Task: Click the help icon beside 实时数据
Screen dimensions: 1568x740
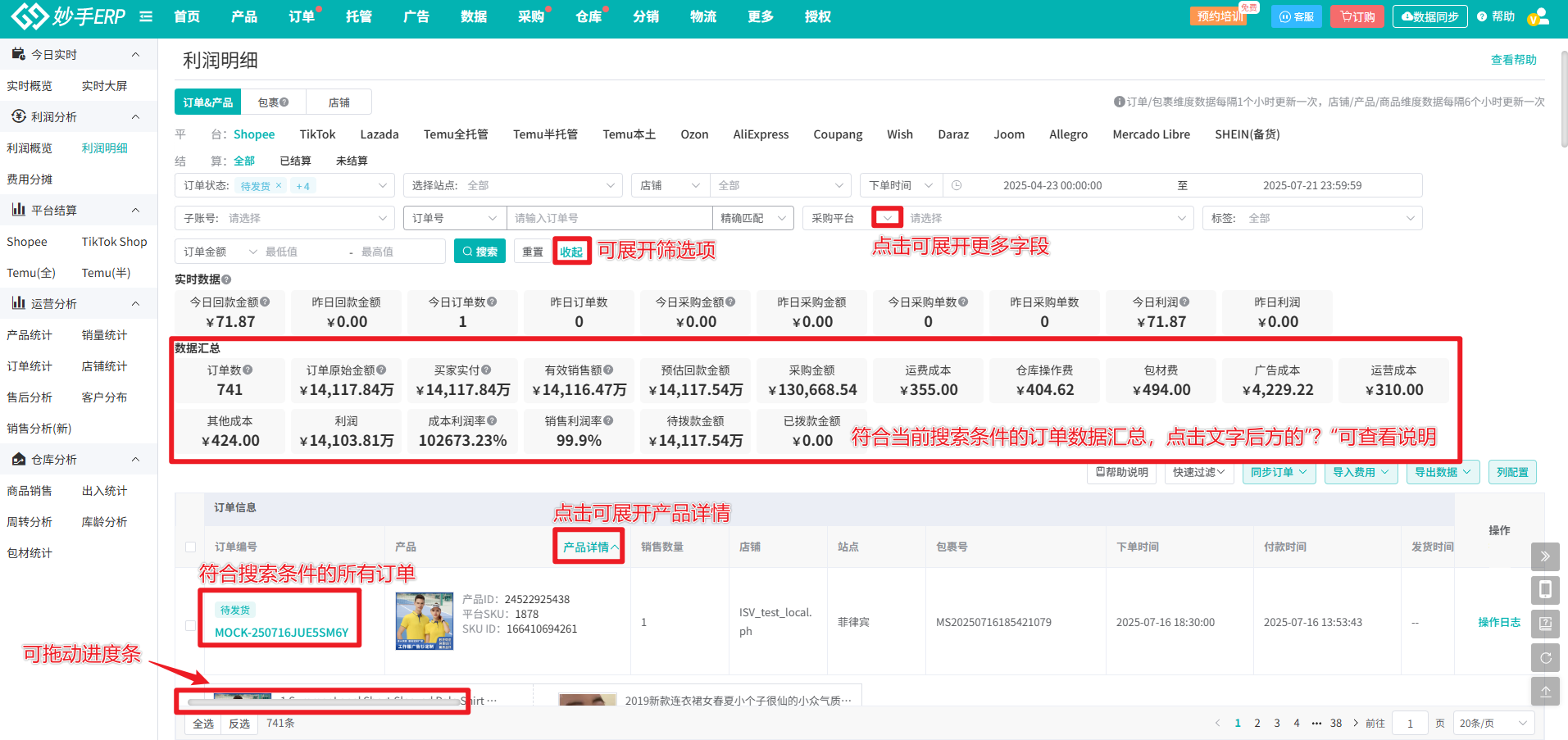Action: (x=227, y=279)
